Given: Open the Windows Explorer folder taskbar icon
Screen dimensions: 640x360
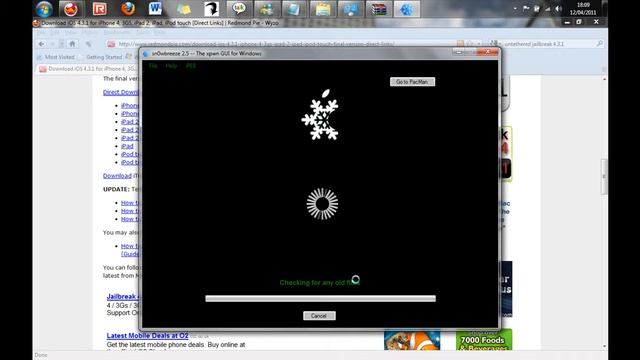Looking at the screenshot, I should click(322, 9).
